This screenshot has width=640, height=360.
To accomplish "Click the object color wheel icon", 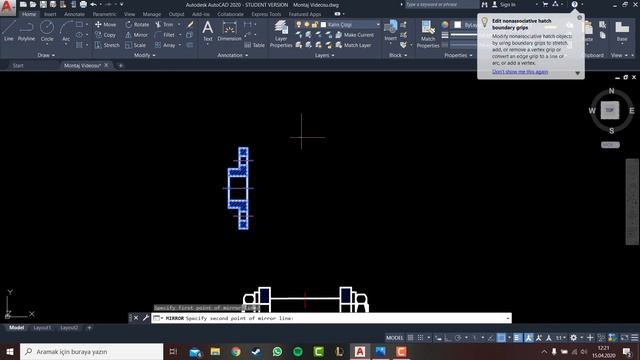I will coord(445,25).
